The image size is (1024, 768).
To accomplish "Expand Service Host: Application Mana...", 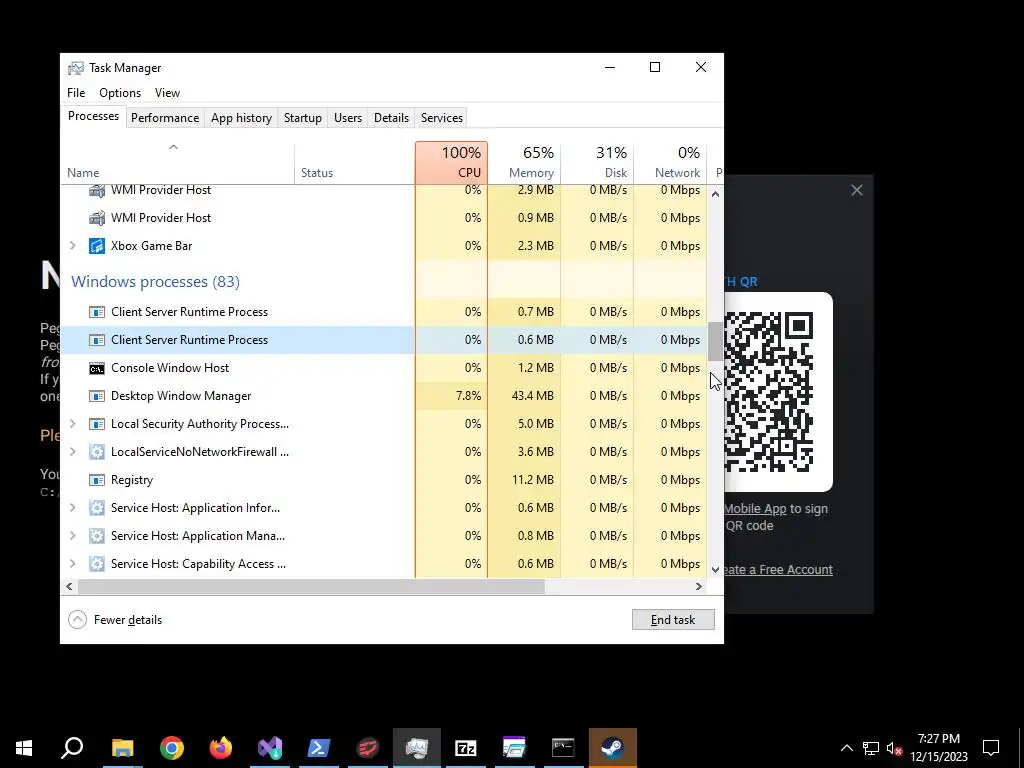I will click(x=72, y=536).
